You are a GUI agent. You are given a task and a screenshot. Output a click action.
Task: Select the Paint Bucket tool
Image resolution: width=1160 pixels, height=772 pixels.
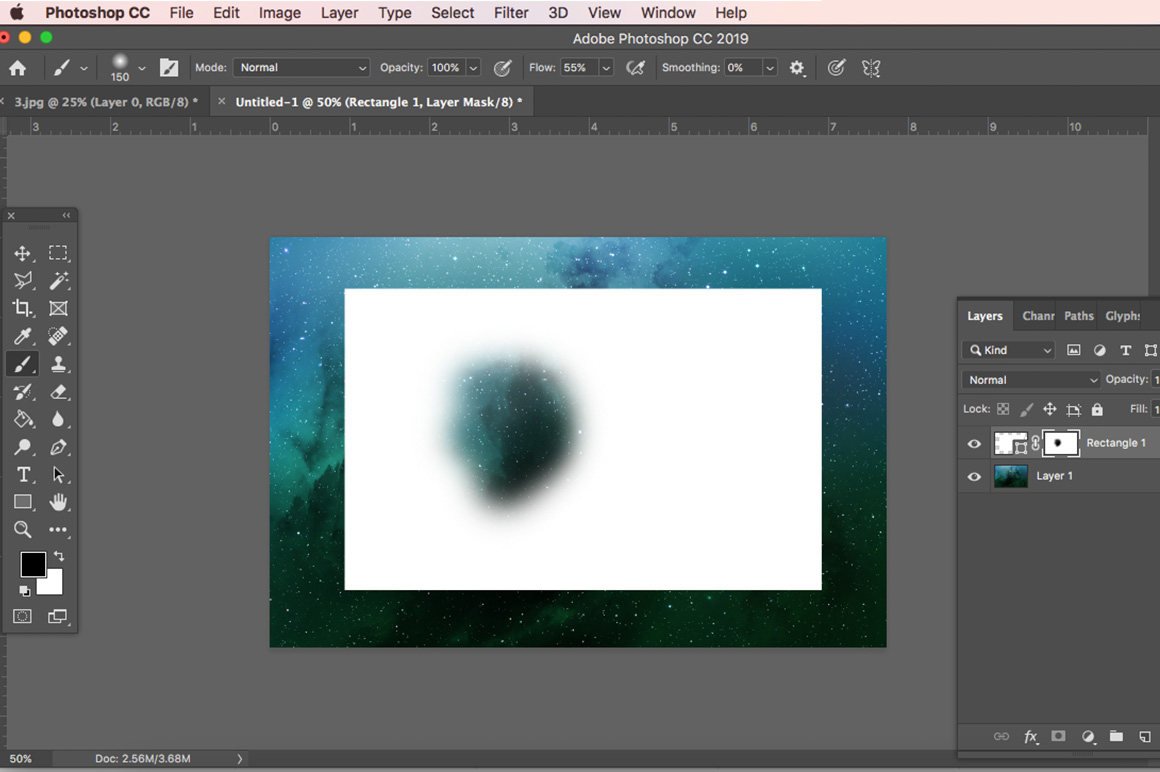[x=22, y=419]
